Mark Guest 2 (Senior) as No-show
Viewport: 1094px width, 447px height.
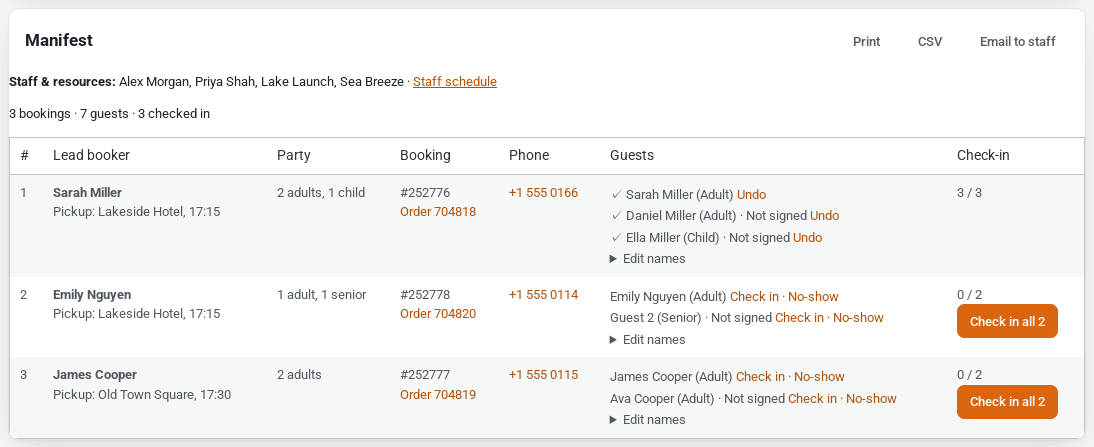[858, 317]
